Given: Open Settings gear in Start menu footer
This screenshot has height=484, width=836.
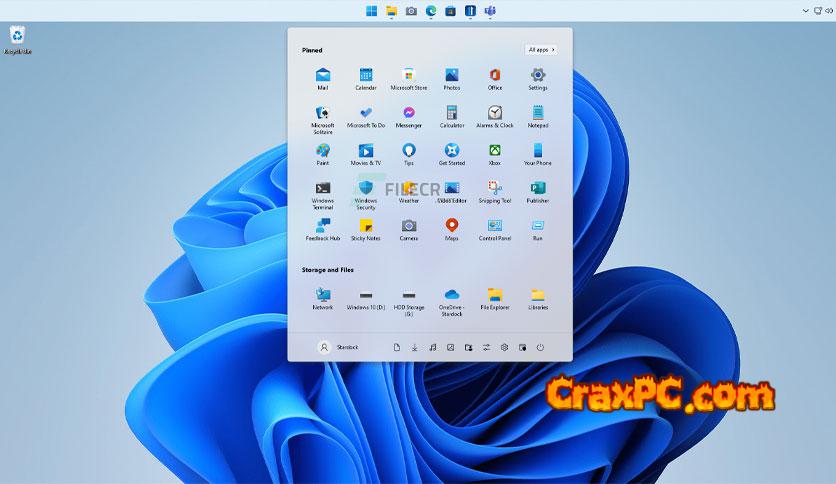Looking at the screenshot, I should 504,347.
